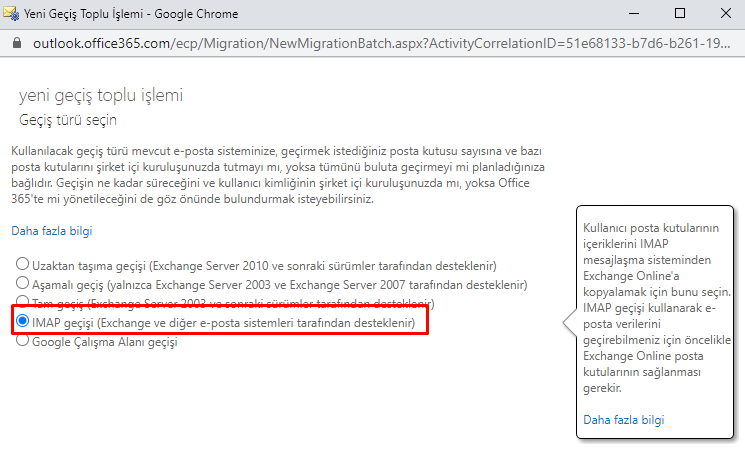
Task: Pick the Tam geçiş radio button
Action: 22,303
